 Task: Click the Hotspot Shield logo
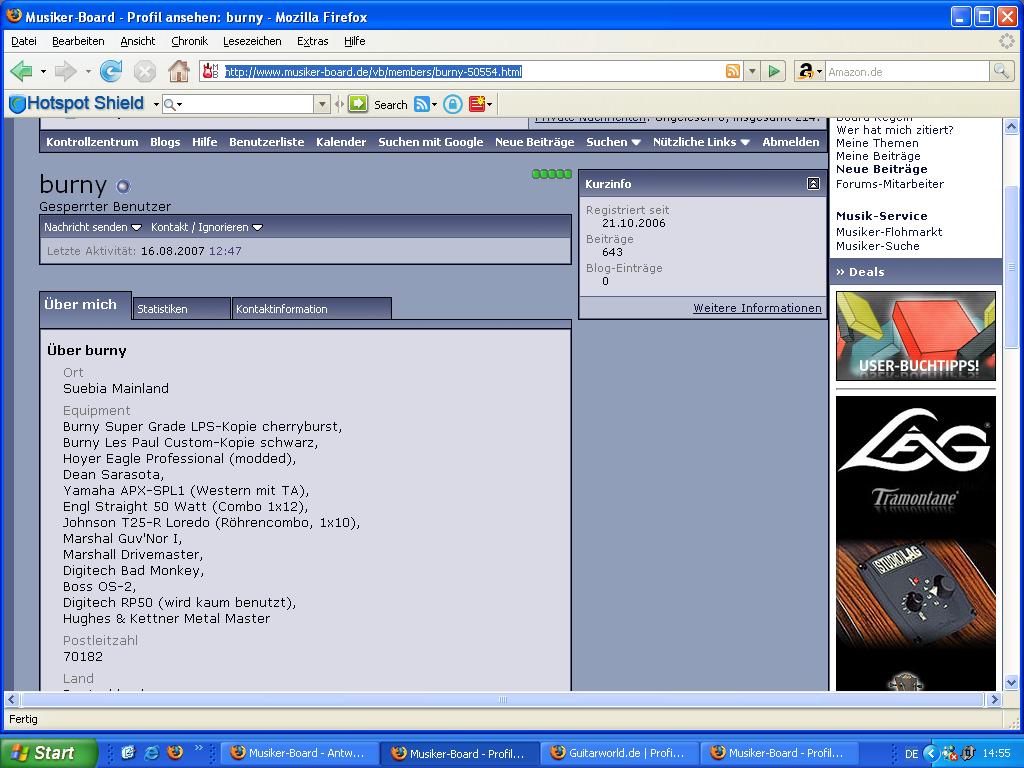click(x=77, y=104)
